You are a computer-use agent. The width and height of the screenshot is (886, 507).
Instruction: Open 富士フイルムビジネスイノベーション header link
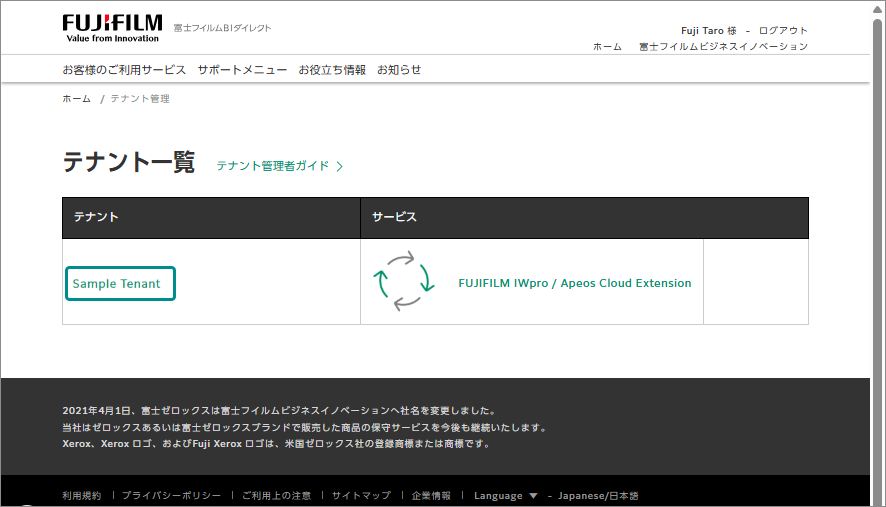click(x=723, y=47)
